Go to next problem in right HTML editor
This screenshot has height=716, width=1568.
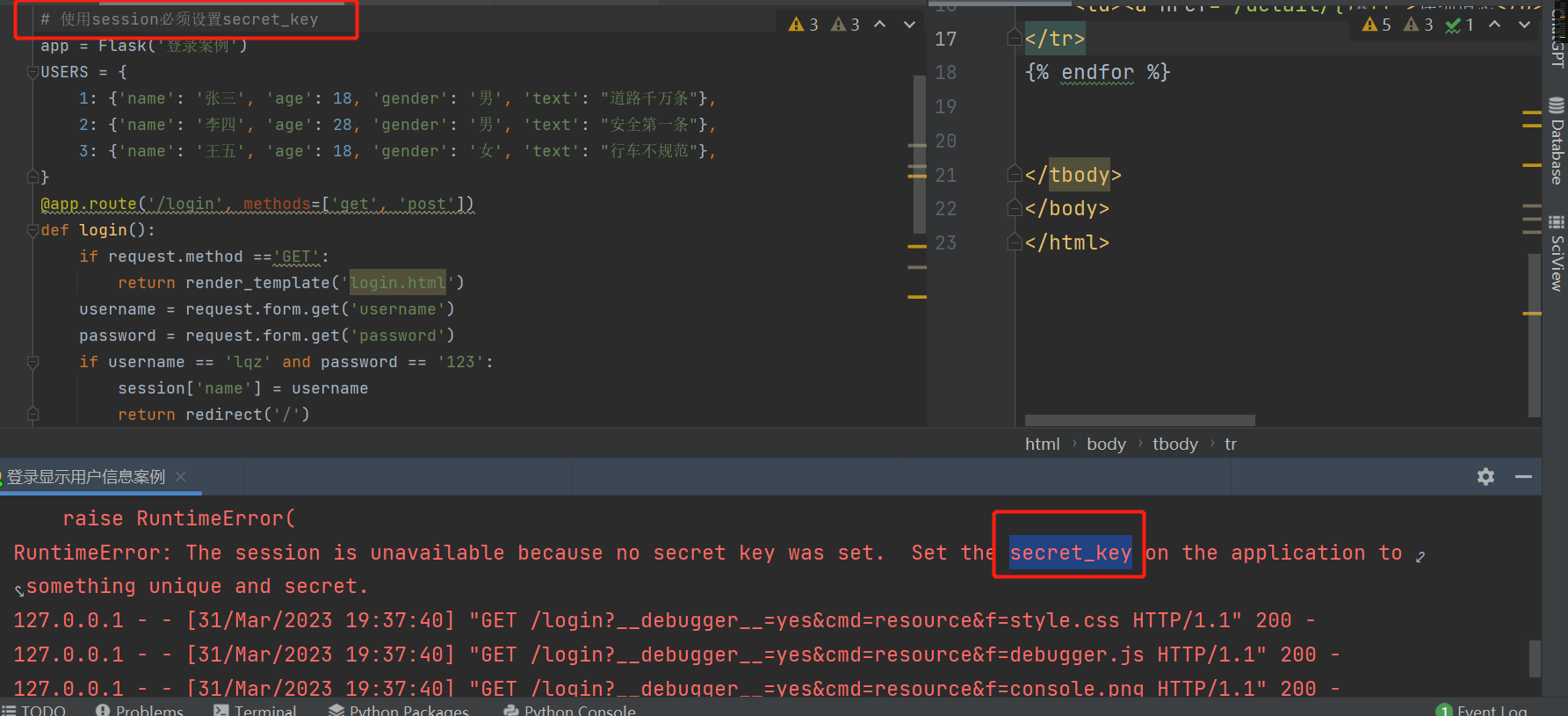tap(1524, 25)
